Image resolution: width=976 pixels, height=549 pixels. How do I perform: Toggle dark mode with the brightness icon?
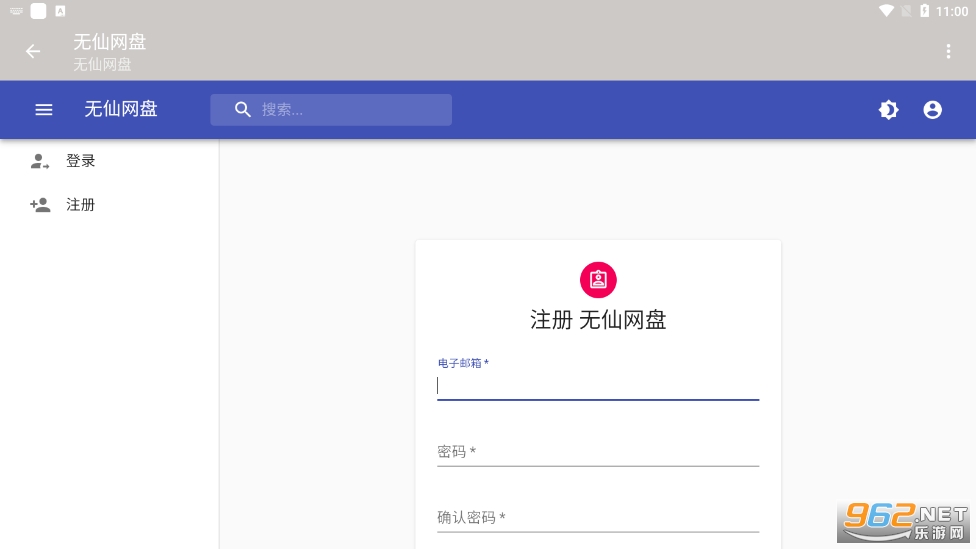tap(888, 110)
